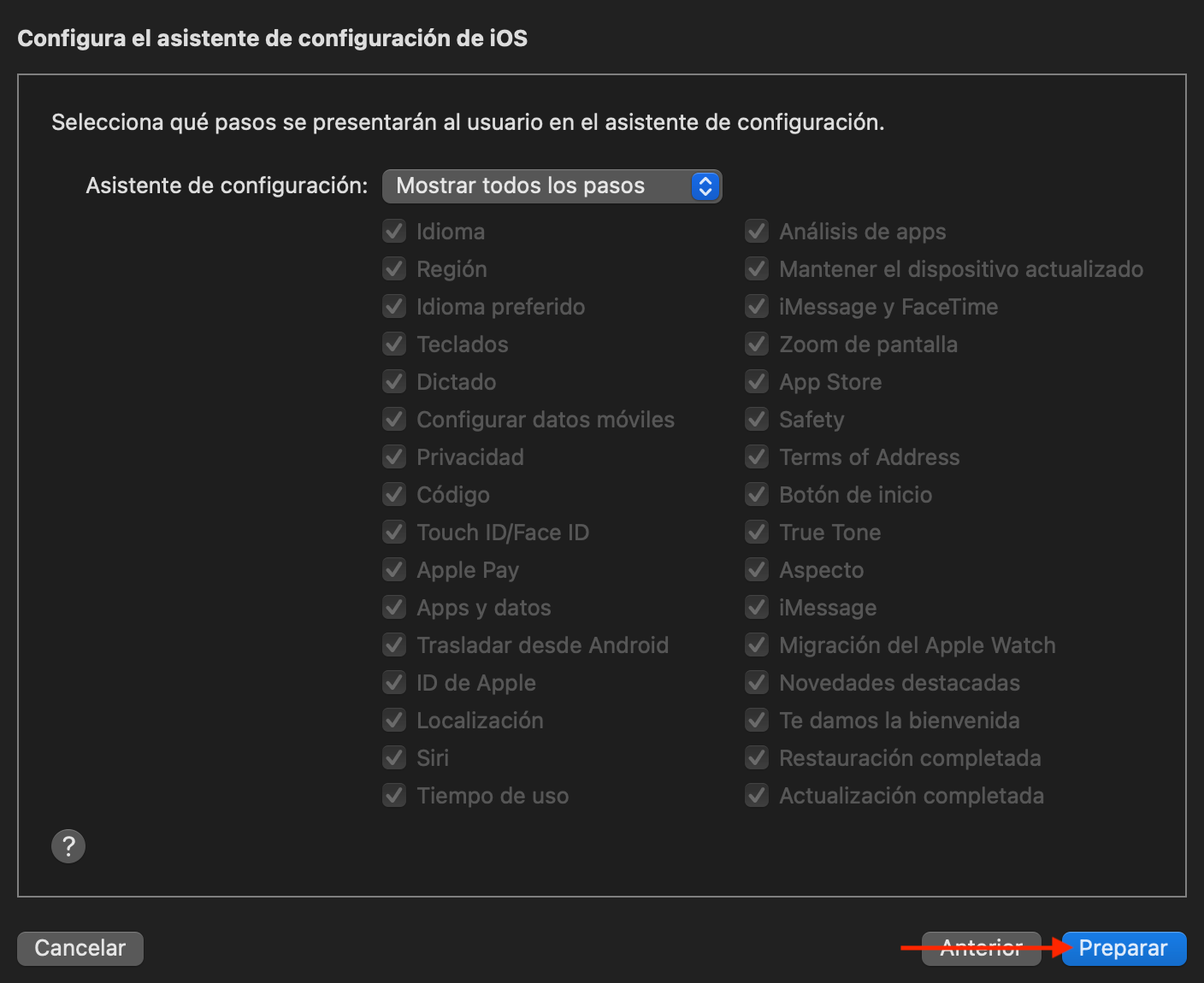The width and height of the screenshot is (1204, 983).
Task: Click the help question mark icon
Action: [68, 846]
